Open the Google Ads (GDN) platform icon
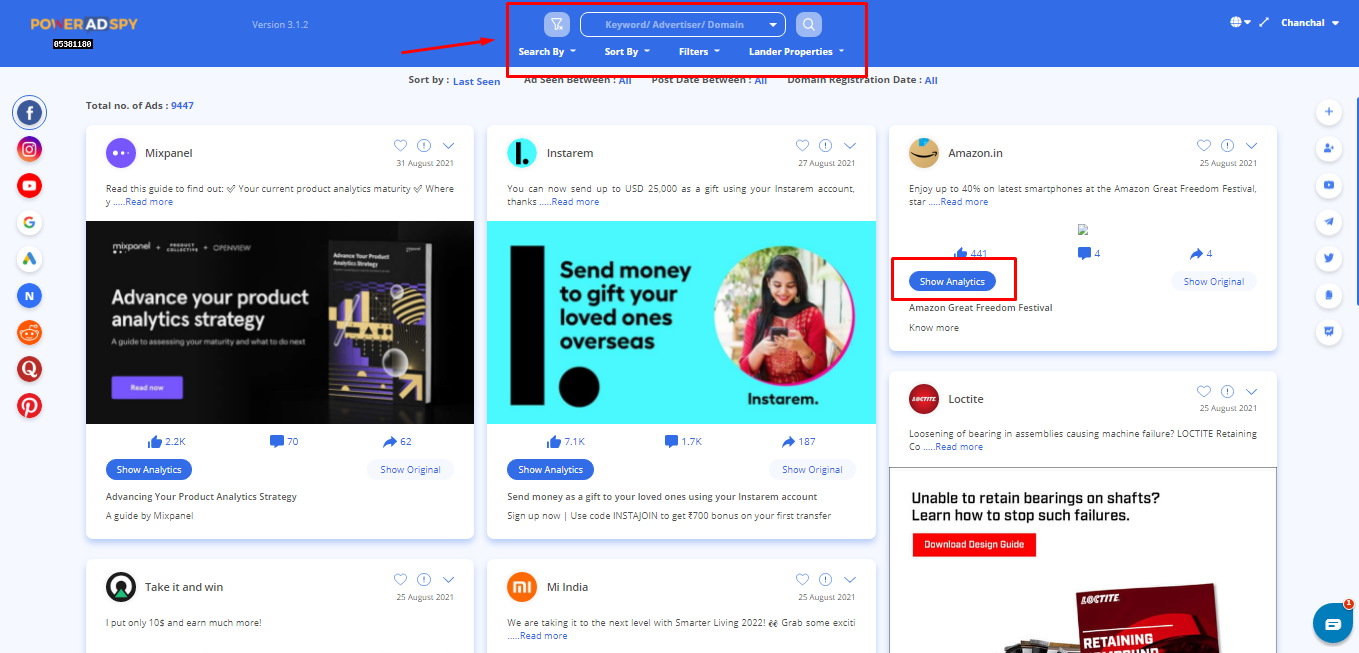Viewport: 1359px width, 653px height. [30, 259]
